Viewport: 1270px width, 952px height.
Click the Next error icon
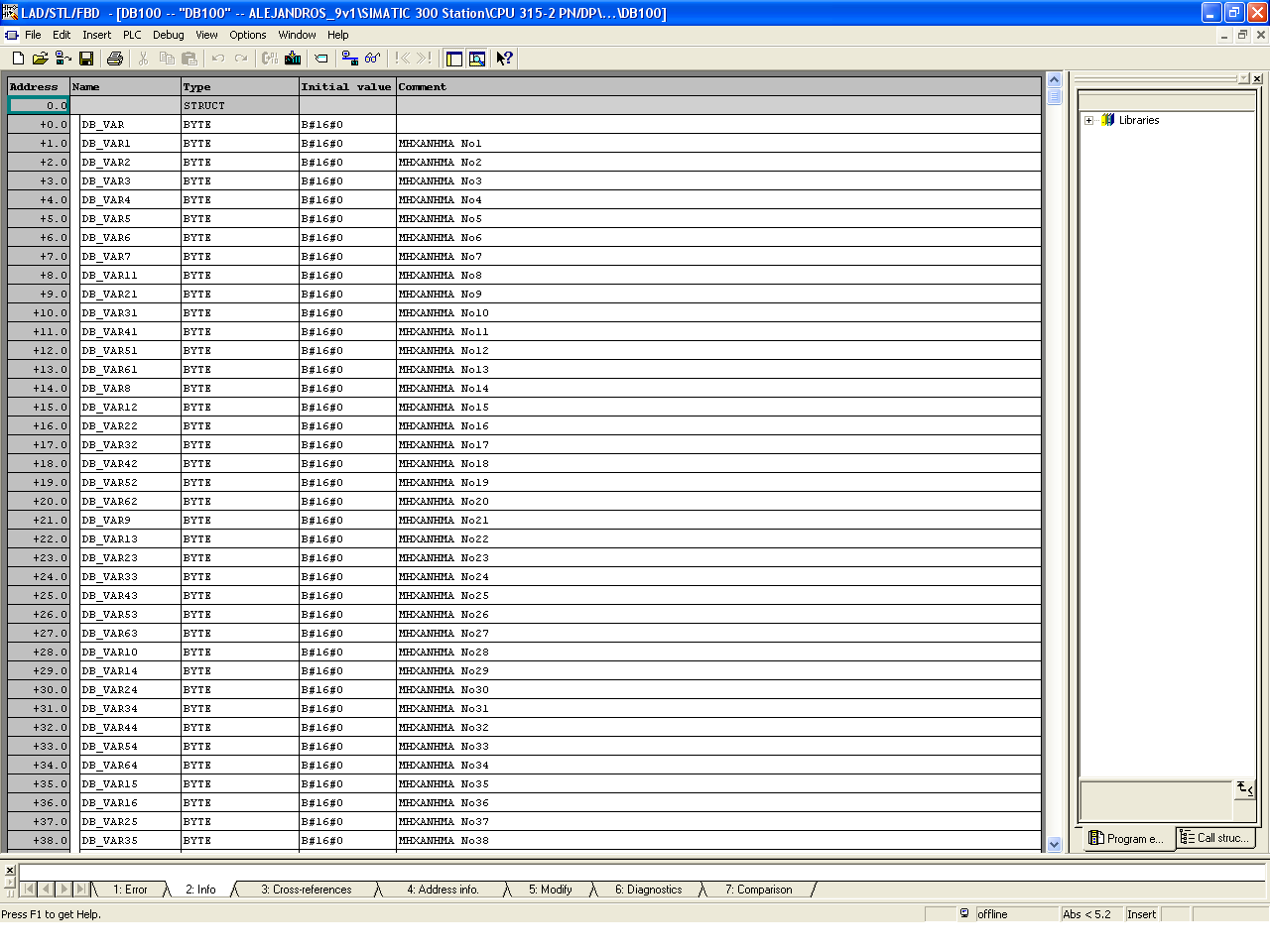[x=425, y=59]
